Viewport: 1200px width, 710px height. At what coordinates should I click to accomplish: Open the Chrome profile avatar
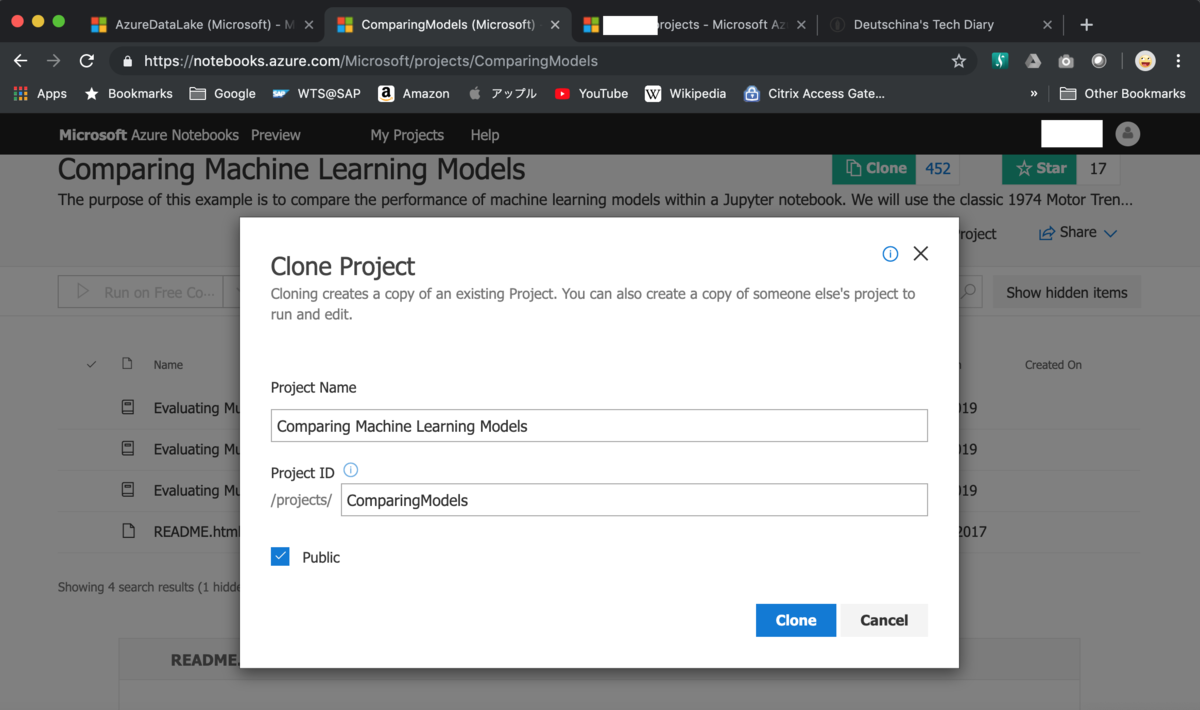click(1145, 61)
